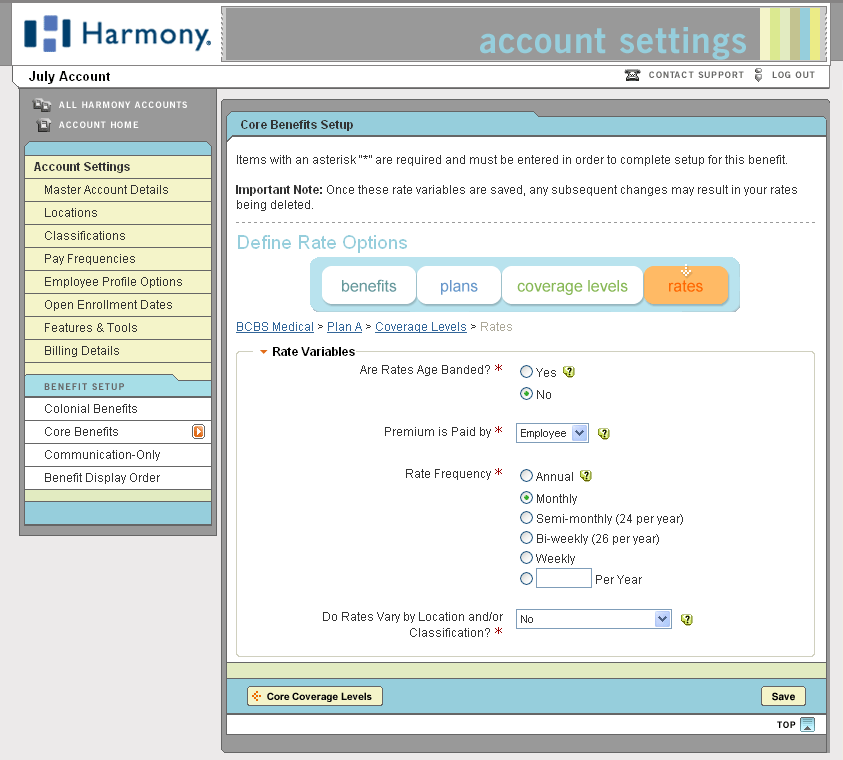This screenshot has width=843, height=760.
Task: Click the All Harmony Accounts icon
Action: 42,105
